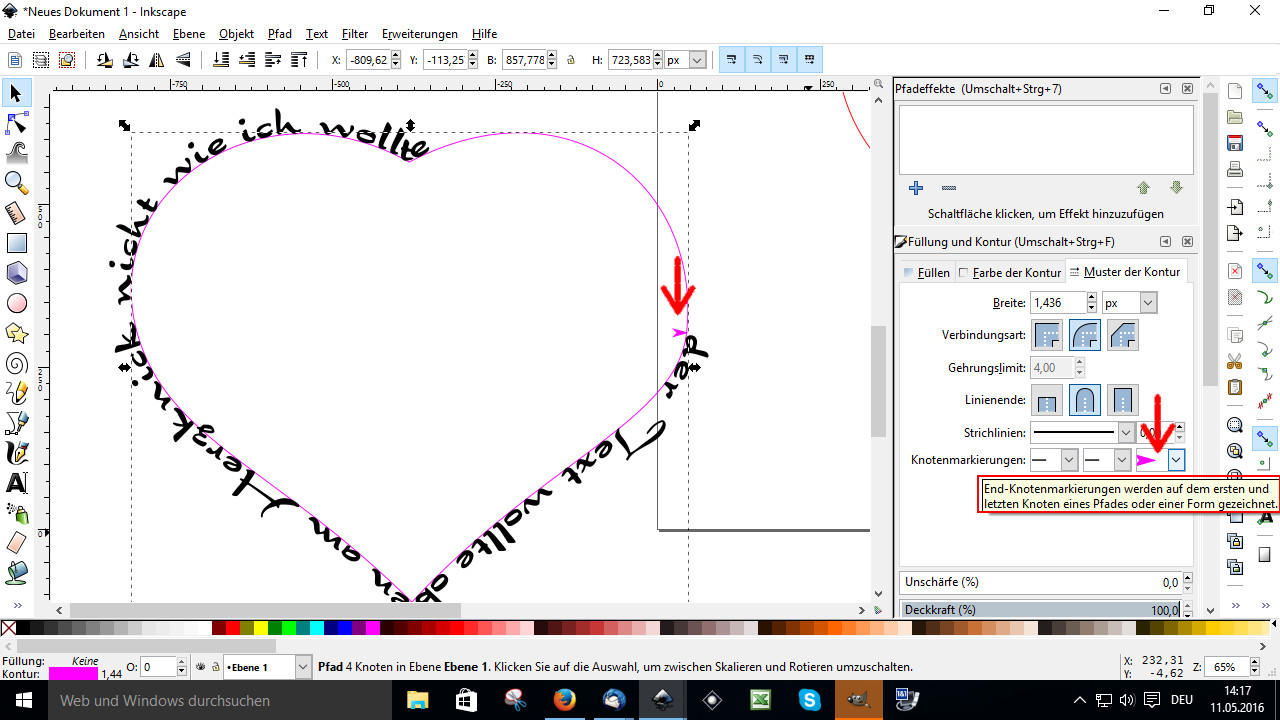This screenshot has height=720, width=1280.
Task: Pick the text tool
Action: [17, 483]
